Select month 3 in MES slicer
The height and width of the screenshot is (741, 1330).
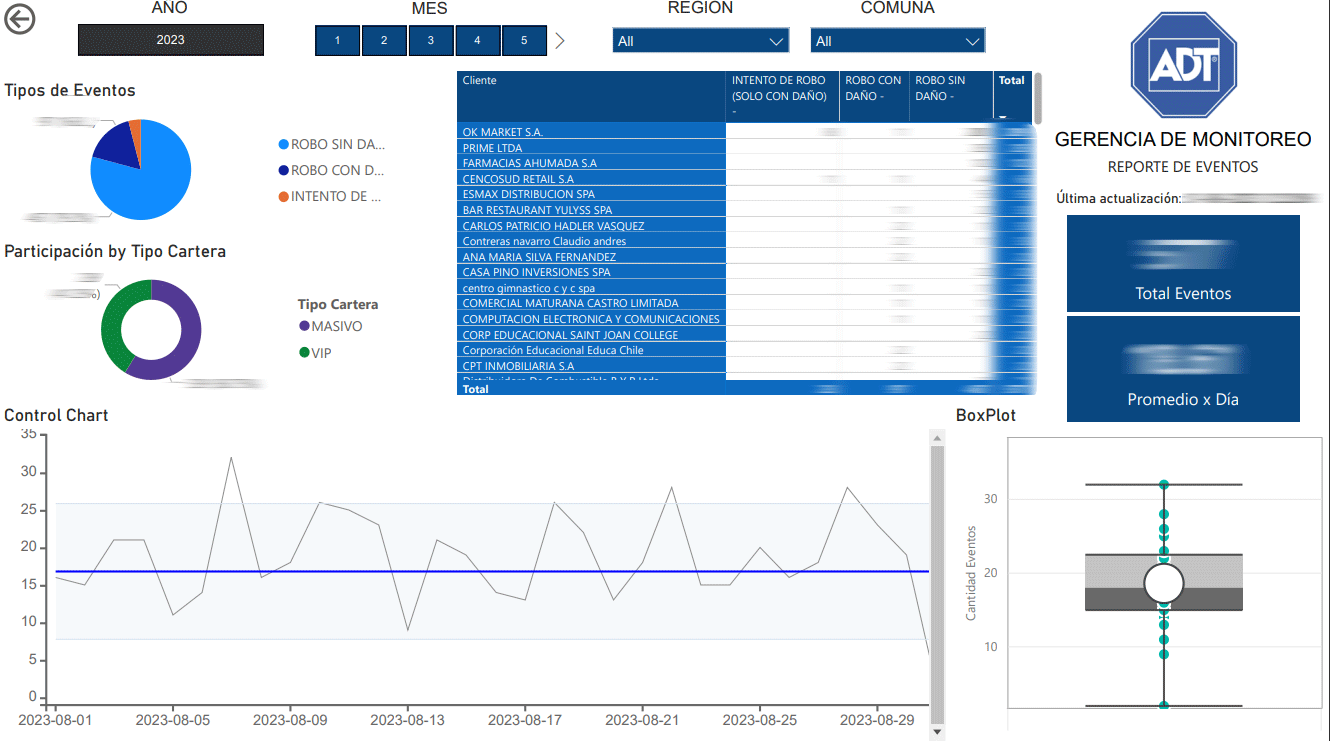pos(431,41)
